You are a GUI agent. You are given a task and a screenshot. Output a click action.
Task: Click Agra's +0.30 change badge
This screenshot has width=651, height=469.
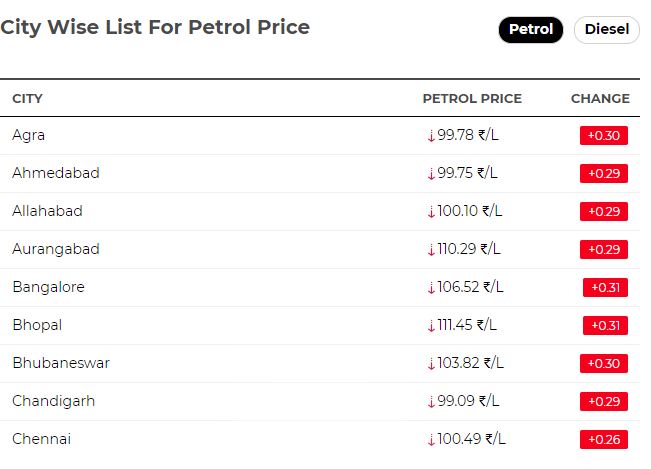click(x=604, y=135)
